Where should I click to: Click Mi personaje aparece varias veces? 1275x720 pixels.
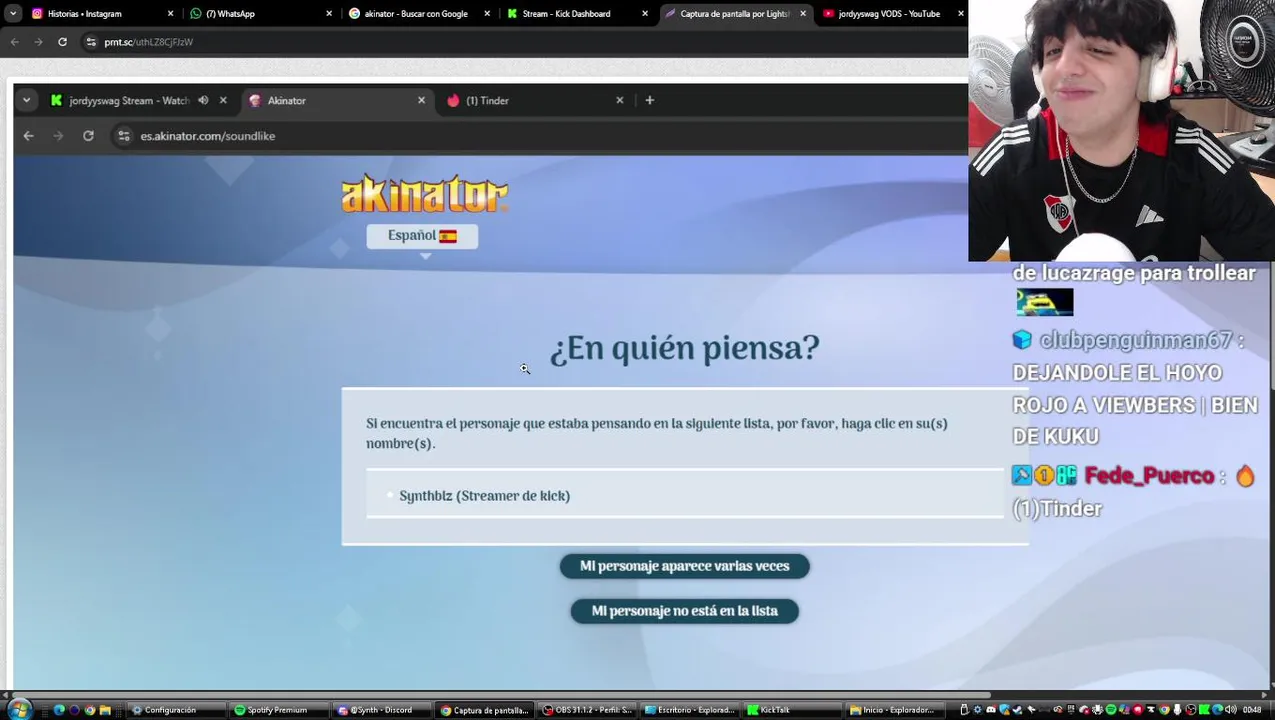pyautogui.click(x=685, y=566)
